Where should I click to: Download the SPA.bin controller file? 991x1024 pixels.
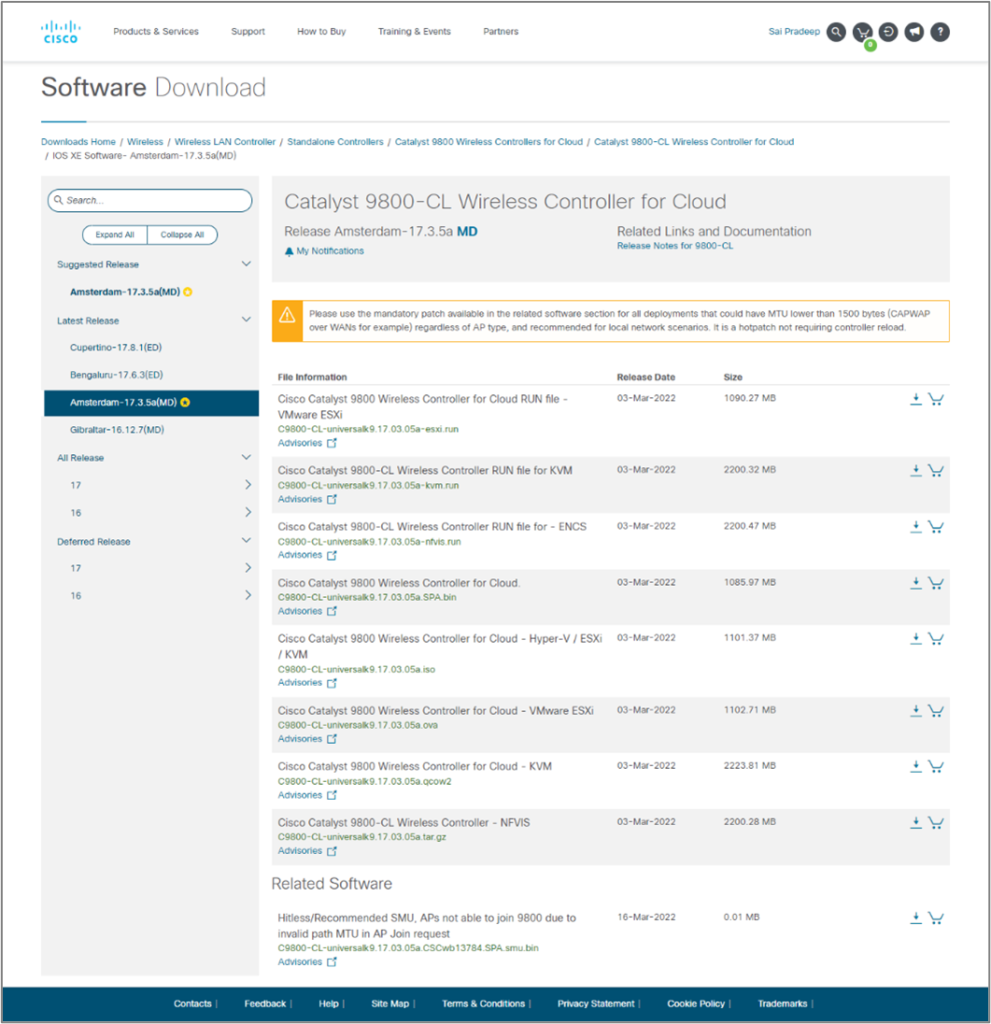pyautogui.click(x=916, y=583)
